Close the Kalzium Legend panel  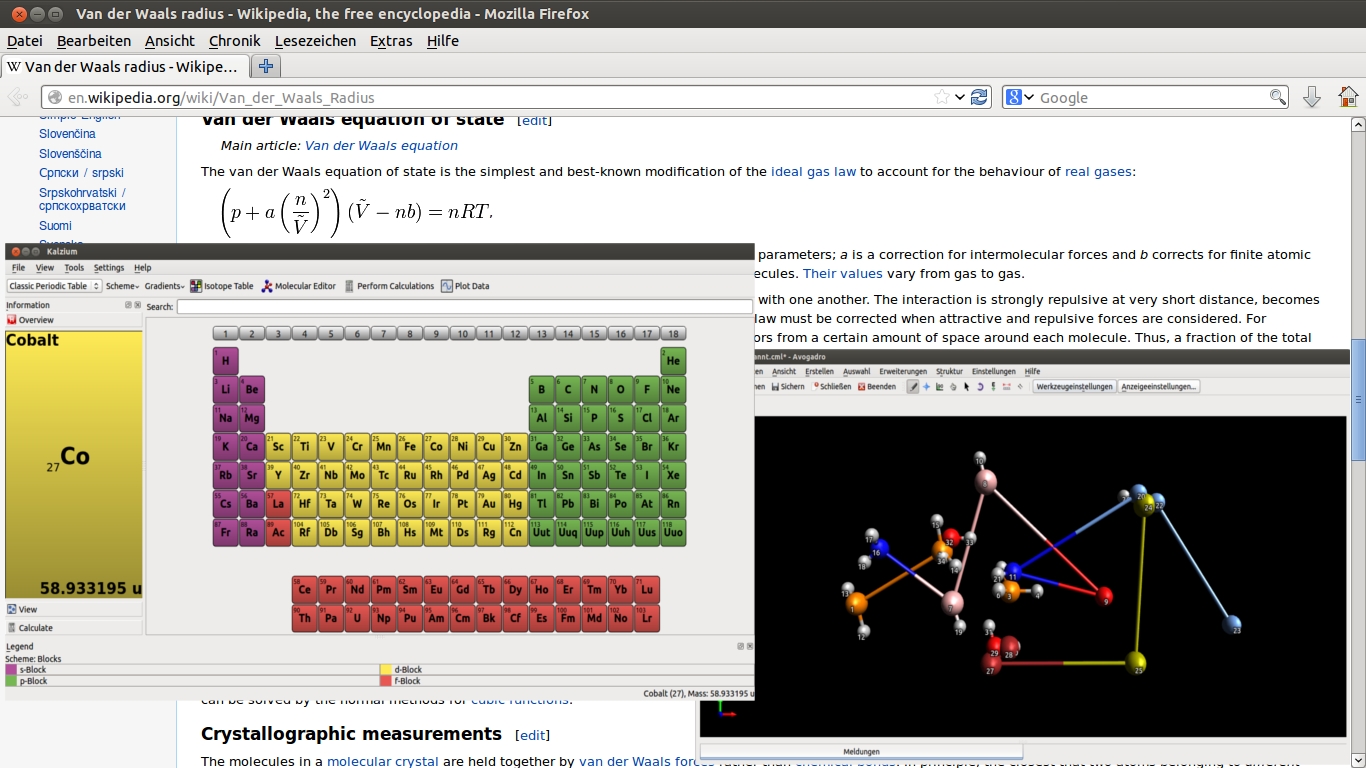coord(749,647)
